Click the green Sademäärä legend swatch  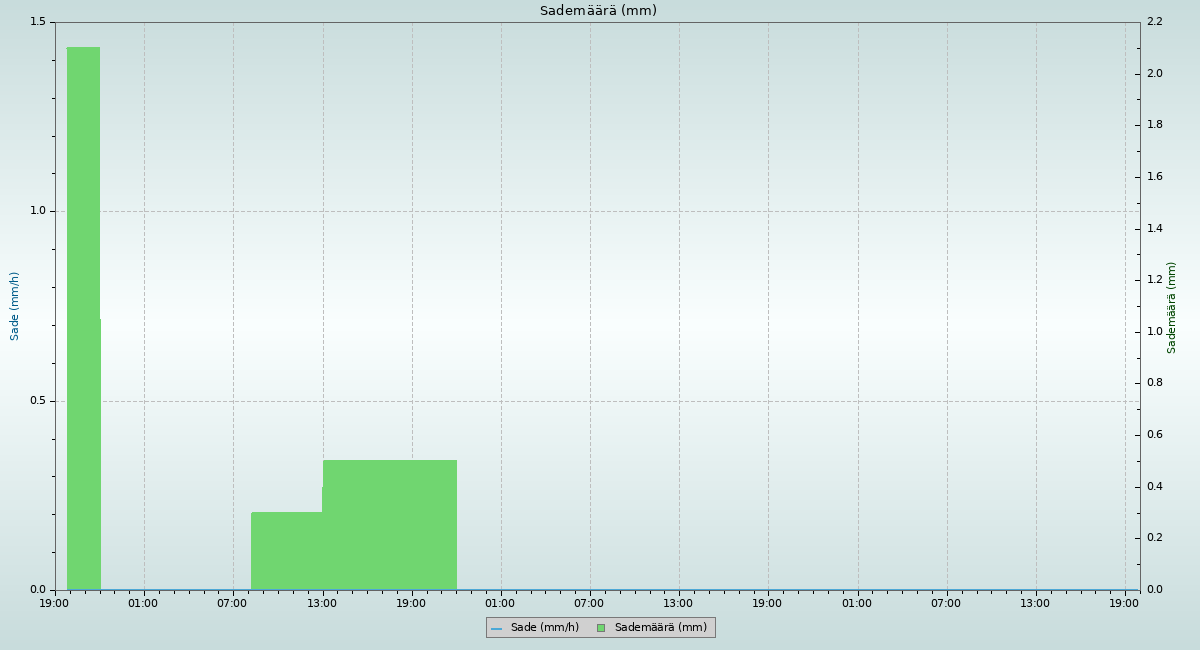[x=601, y=628]
